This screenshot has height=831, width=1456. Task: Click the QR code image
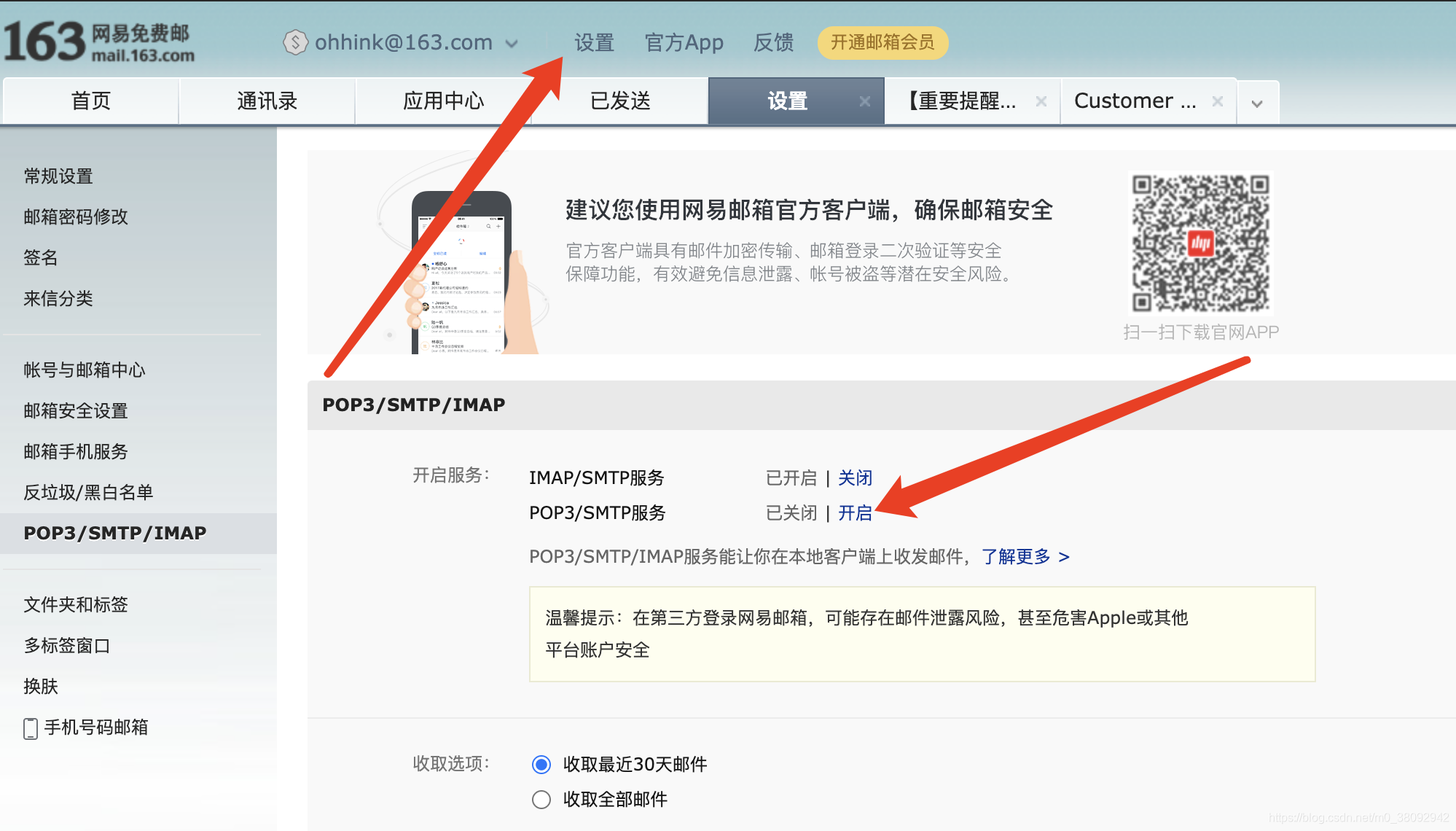1200,242
